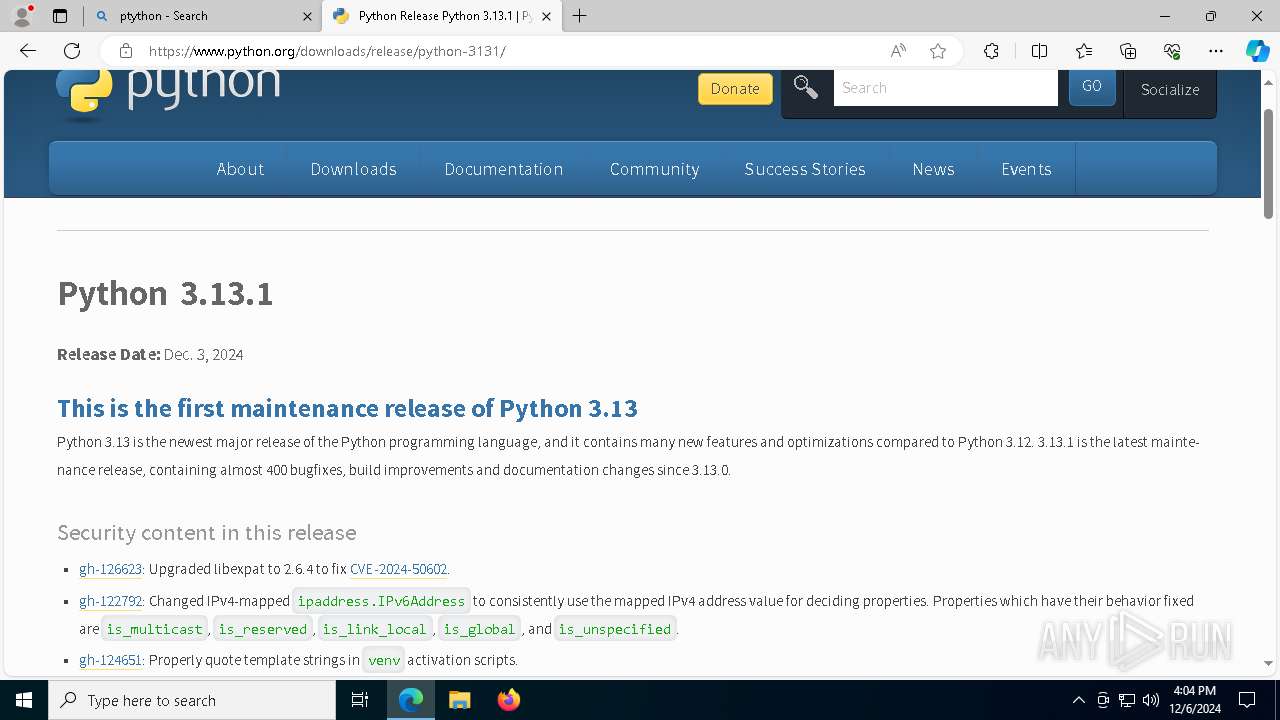Click the magnifying glass search icon on python.org
The height and width of the screenshot is (720, 1280).
[806, 88]
